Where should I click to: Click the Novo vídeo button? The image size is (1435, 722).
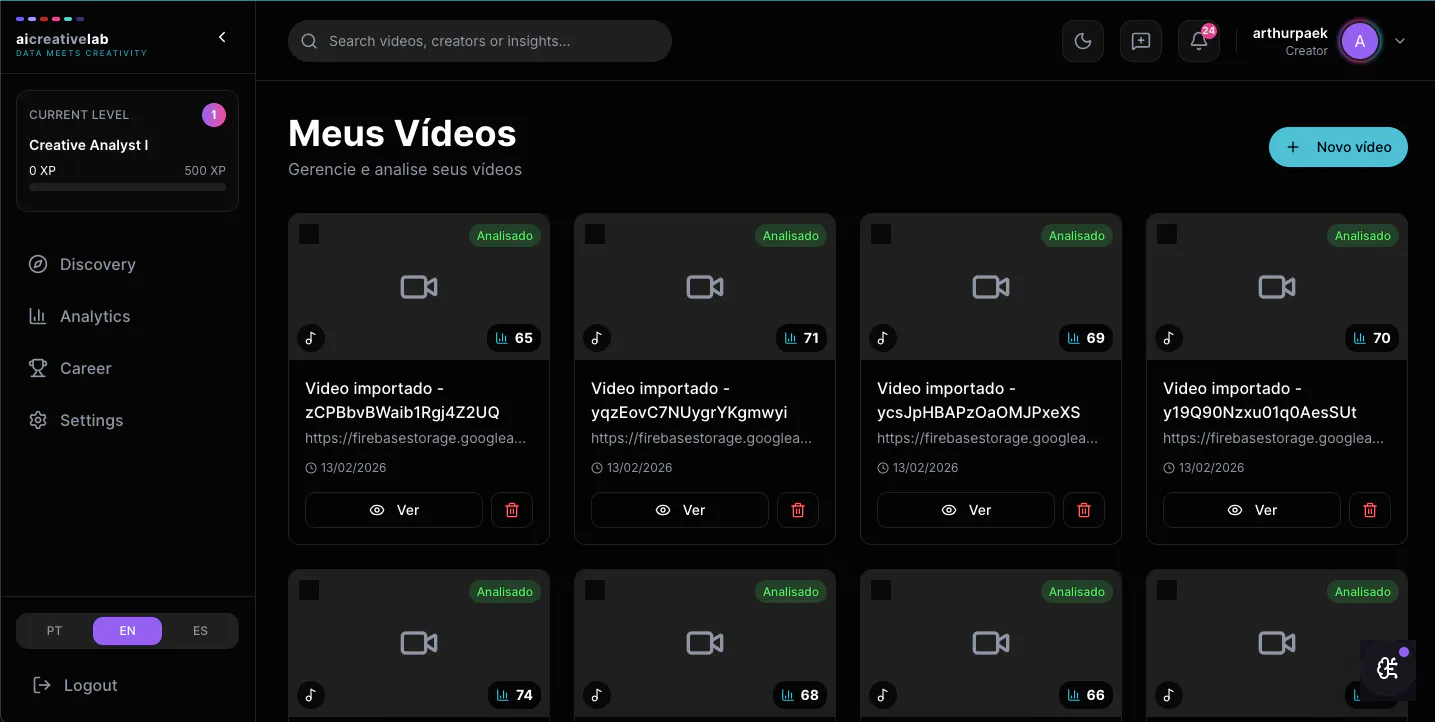click(1338, 147)
